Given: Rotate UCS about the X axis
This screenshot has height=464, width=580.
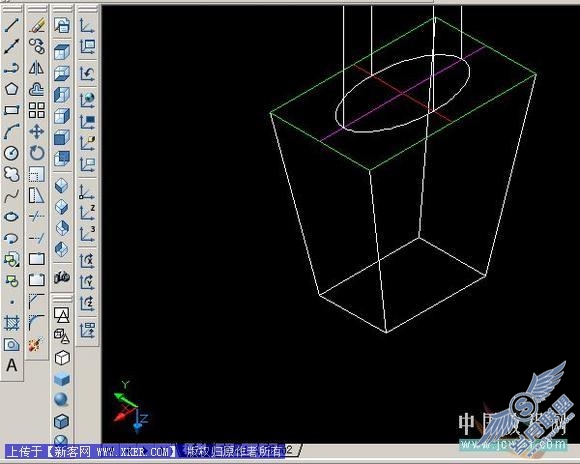Looking at the screenshot, I should [x=87, y=261].
